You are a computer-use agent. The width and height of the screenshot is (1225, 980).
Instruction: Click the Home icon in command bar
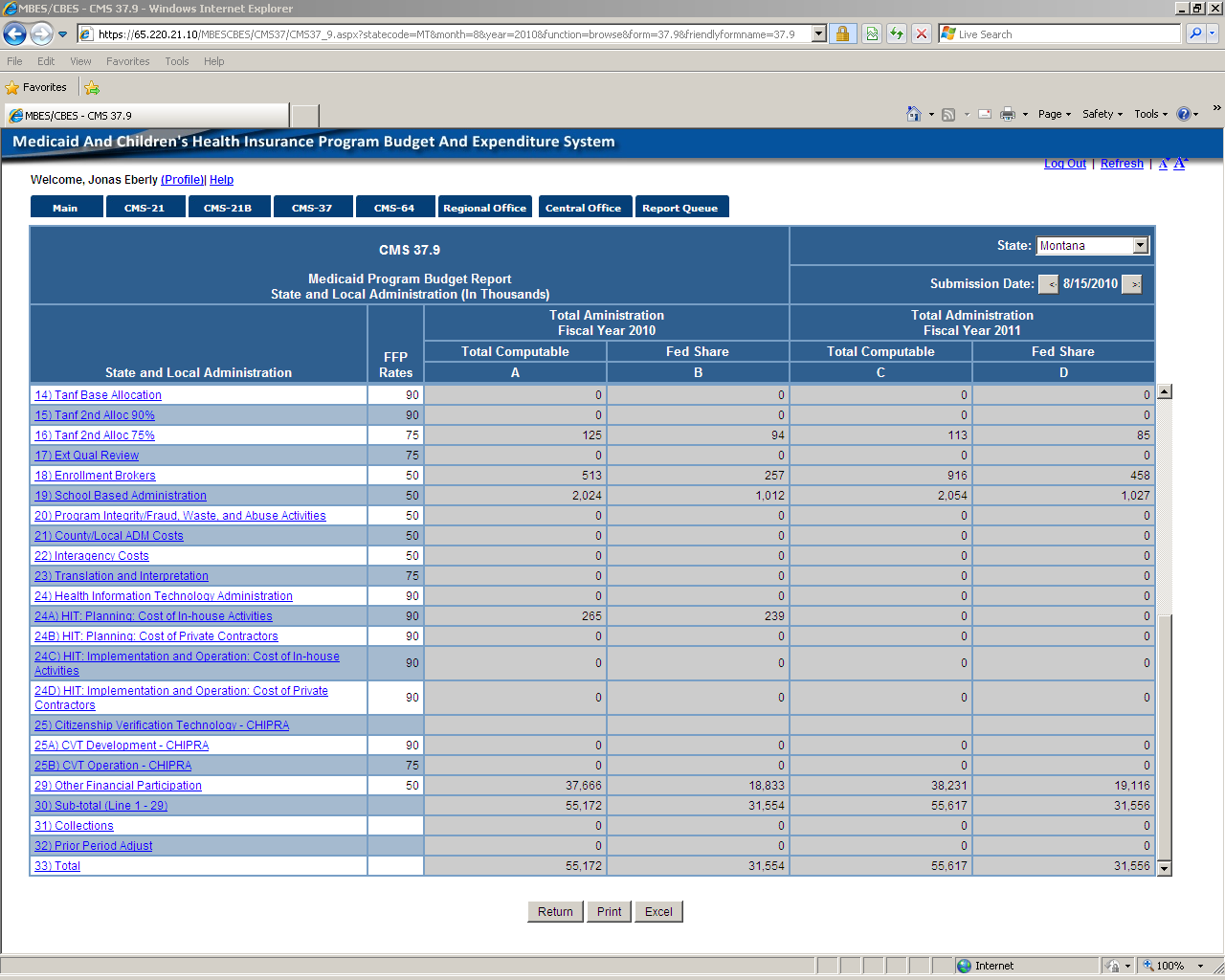914,114
